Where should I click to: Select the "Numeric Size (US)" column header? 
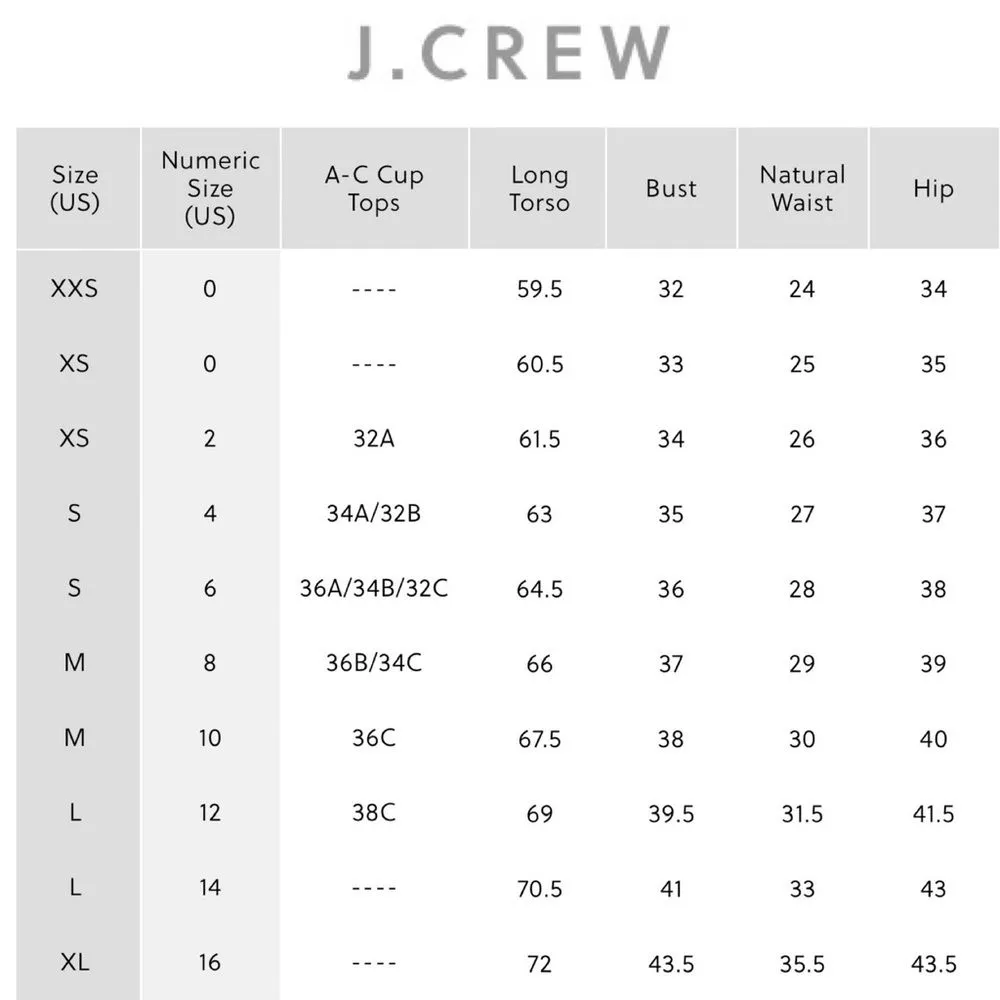pos(210,188)
